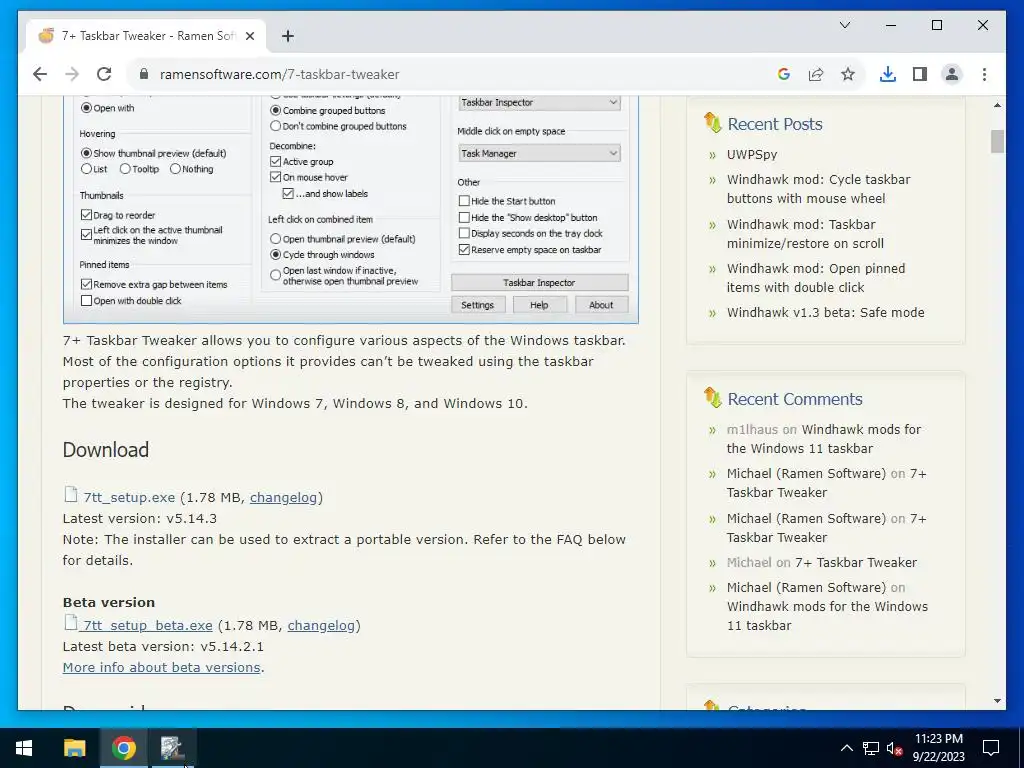Click the page scrollbar thumb
Screen dimensions: 1024x768
click(997, 142)
